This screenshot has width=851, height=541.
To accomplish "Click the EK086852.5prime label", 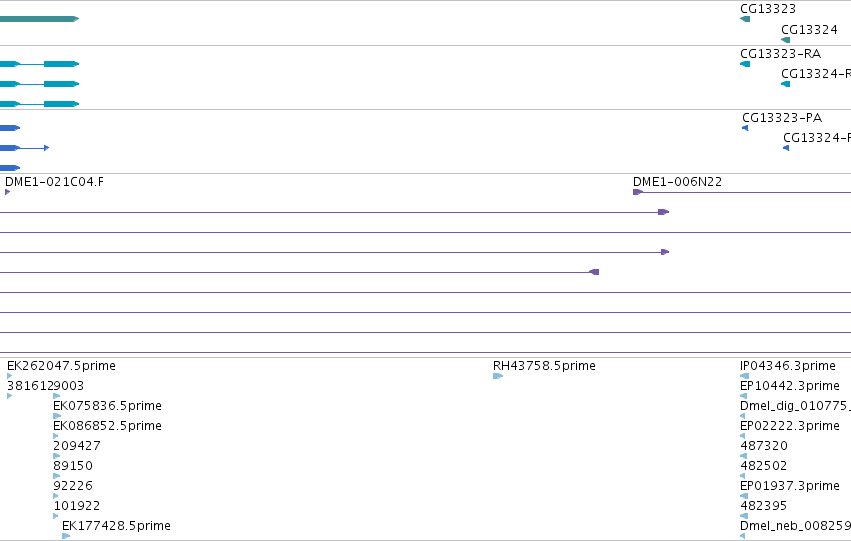I will (107, 426).
